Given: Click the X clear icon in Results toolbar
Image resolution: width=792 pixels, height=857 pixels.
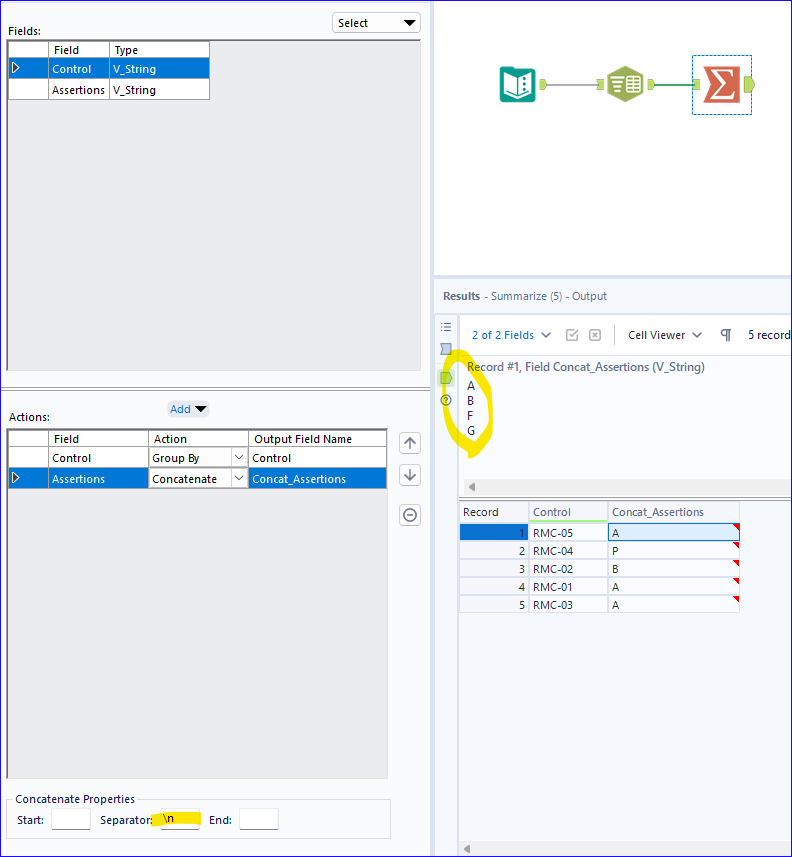Looking at the screenshot, I should (595, 335).
